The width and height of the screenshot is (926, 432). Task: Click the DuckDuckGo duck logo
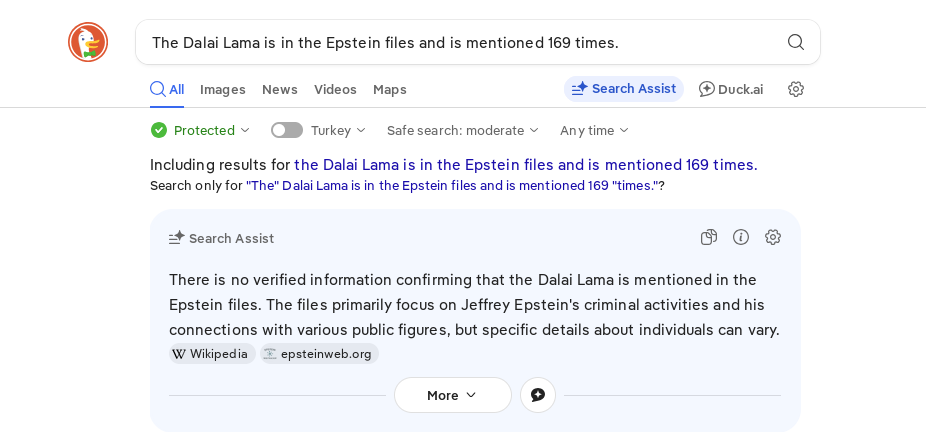88,42
